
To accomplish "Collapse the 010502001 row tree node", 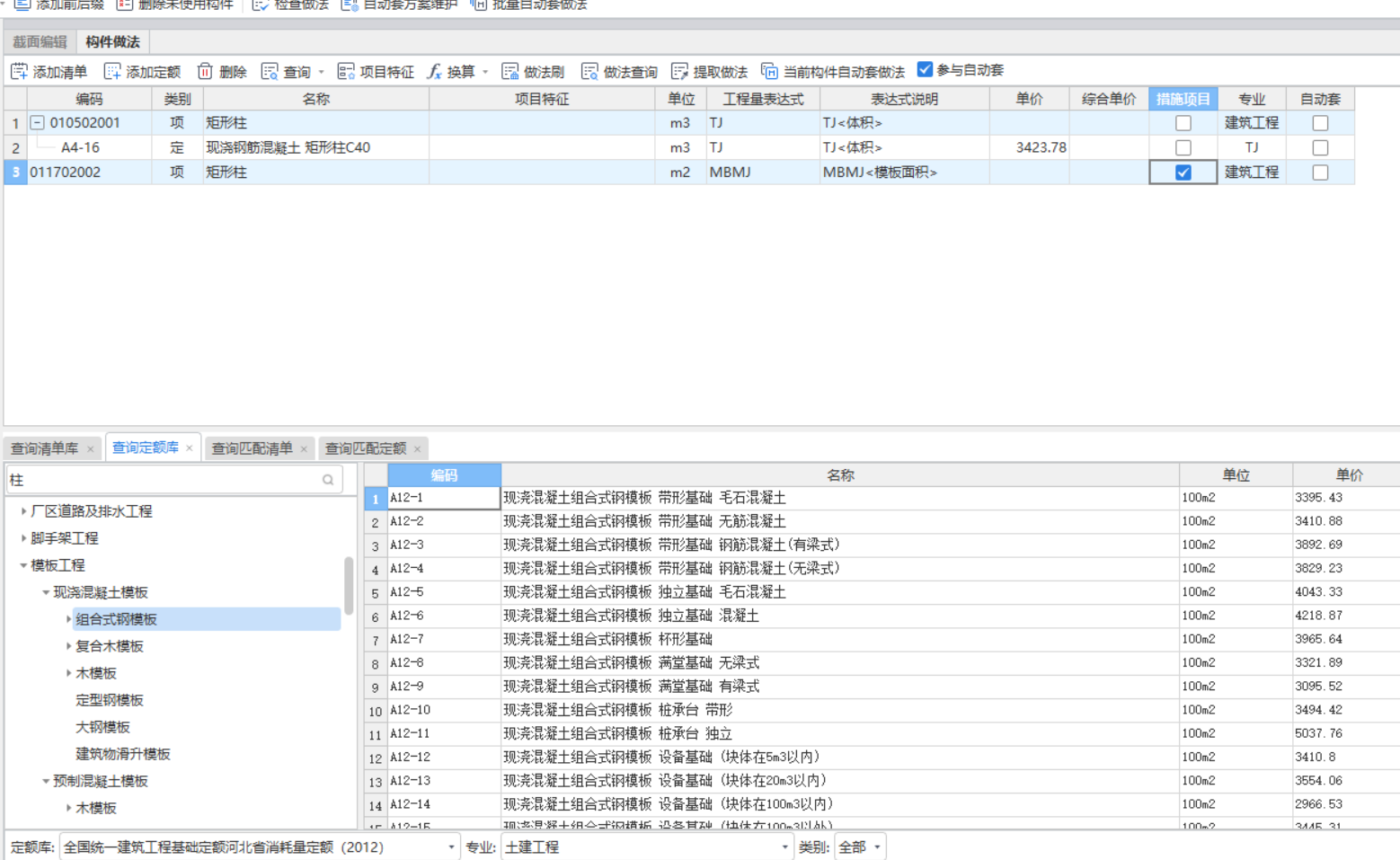I will pos(38,122).
